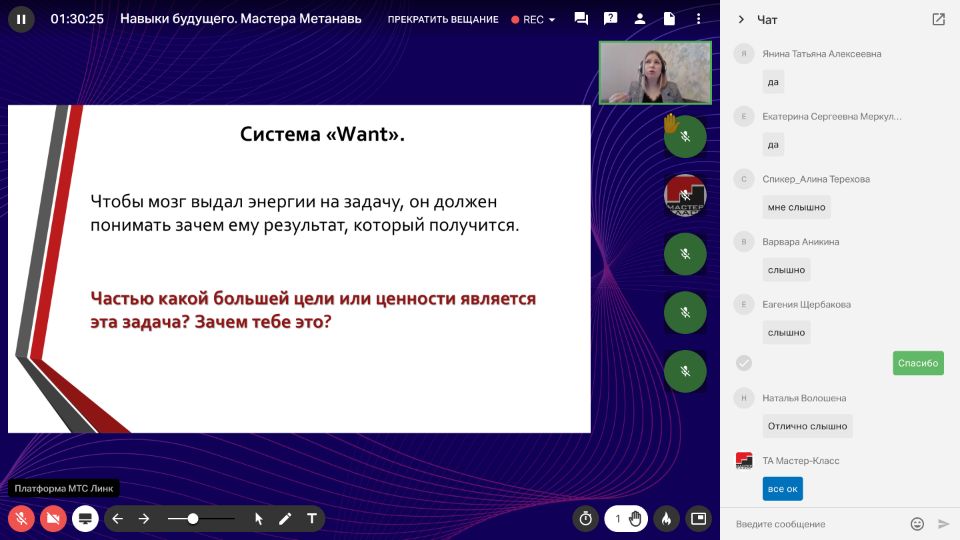This screenshot has height=540, width=960.
Task: Open the questions icon in top bar
Action: (610, 19)
